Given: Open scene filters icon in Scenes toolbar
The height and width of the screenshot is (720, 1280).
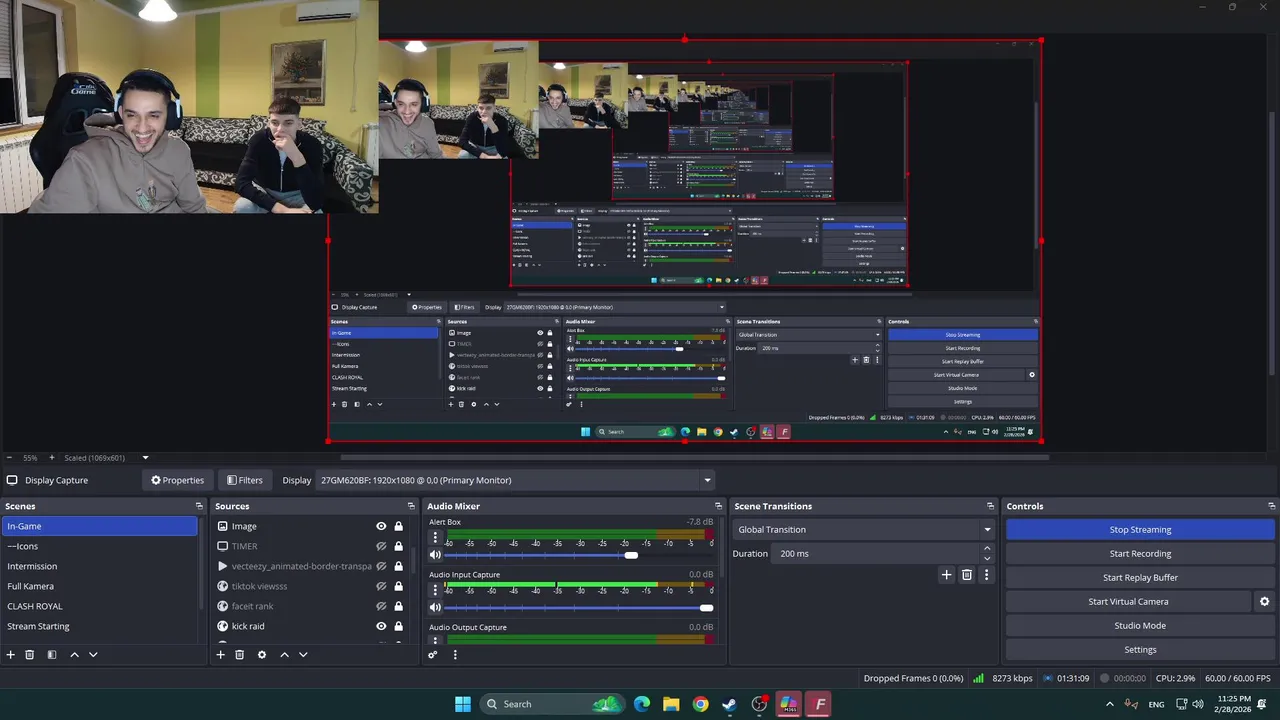Looking at the screenshot, I should 51,655.
